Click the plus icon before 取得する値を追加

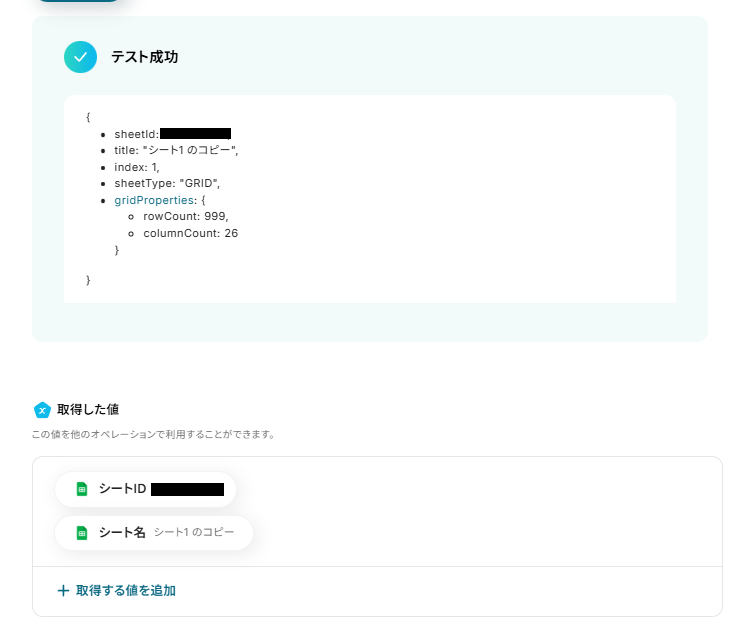pyautogui.click(x=63, y=591)
